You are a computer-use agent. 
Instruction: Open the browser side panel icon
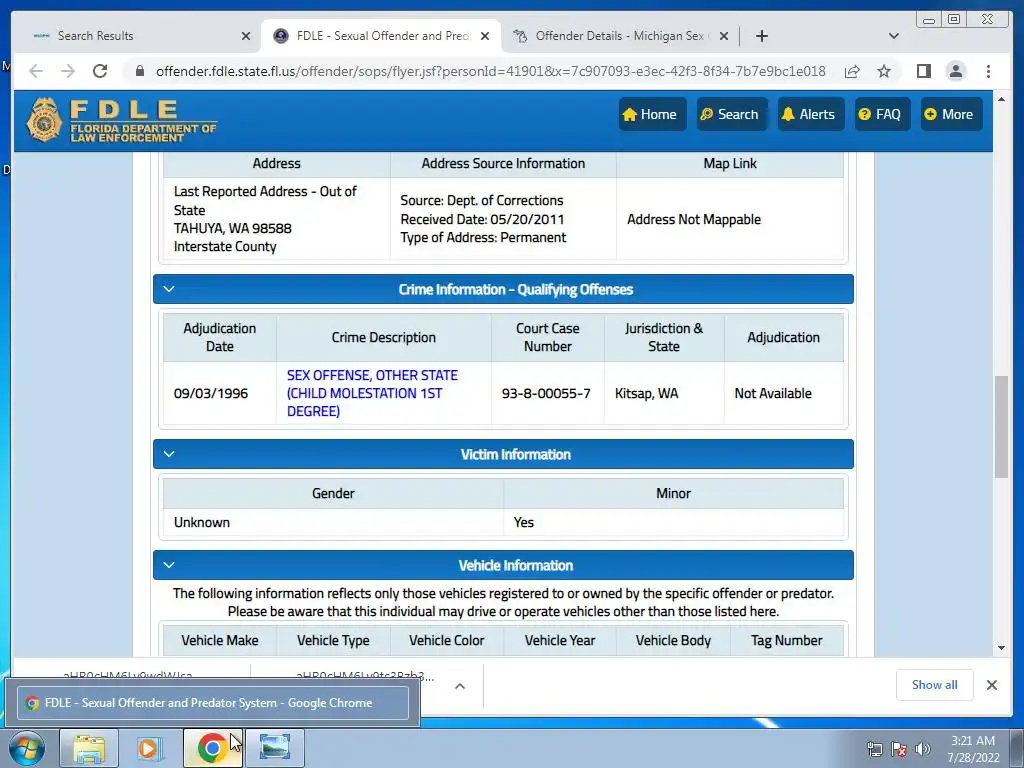point(923,71)
